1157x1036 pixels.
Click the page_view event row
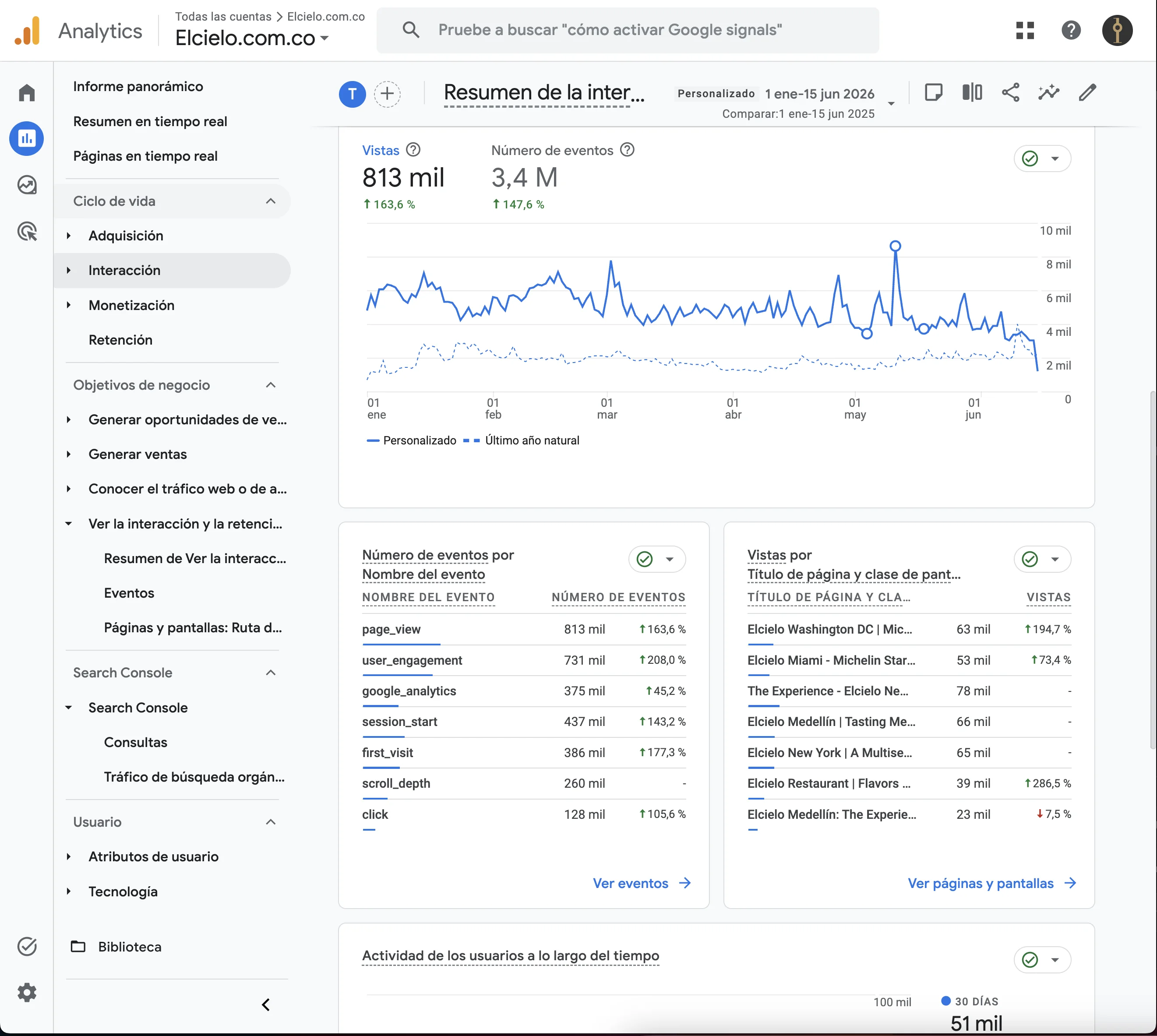pyautogui.click(x=524, y=629)
